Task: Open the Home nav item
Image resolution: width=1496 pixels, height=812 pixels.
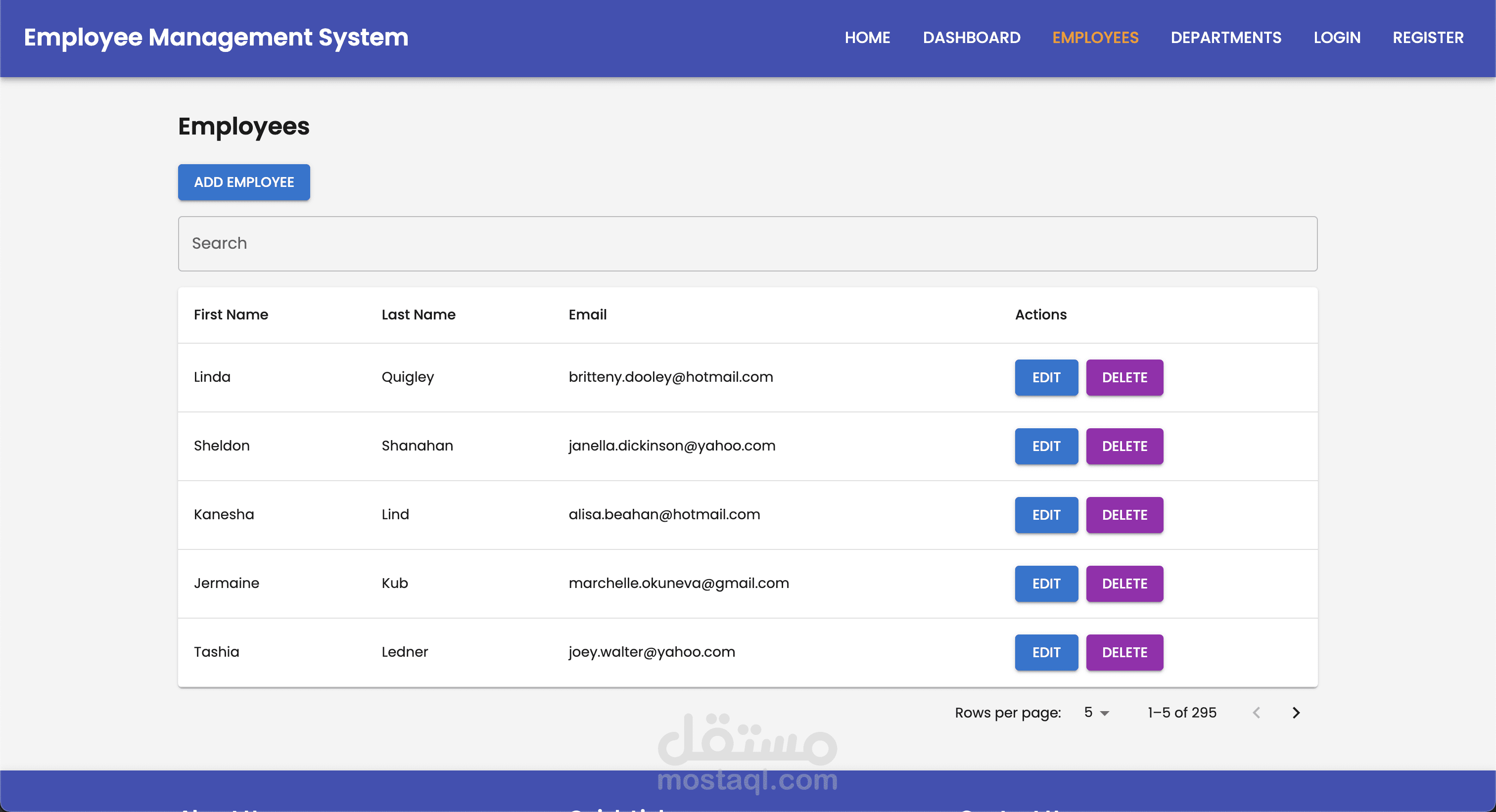Action: point(867,38)
